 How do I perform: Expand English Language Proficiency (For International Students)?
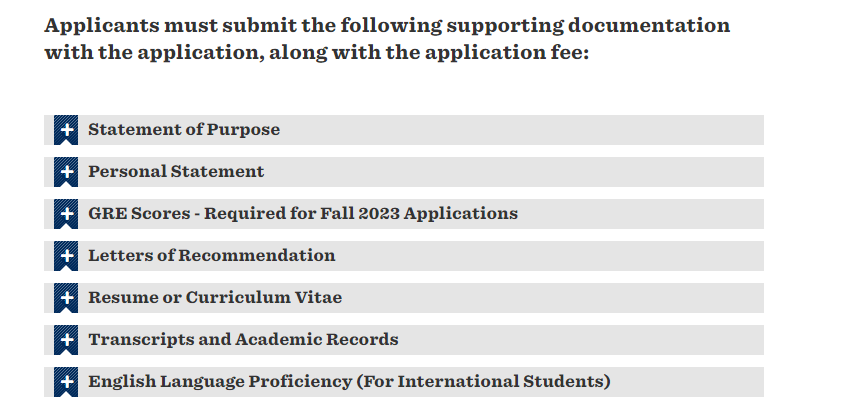point(349,382)
